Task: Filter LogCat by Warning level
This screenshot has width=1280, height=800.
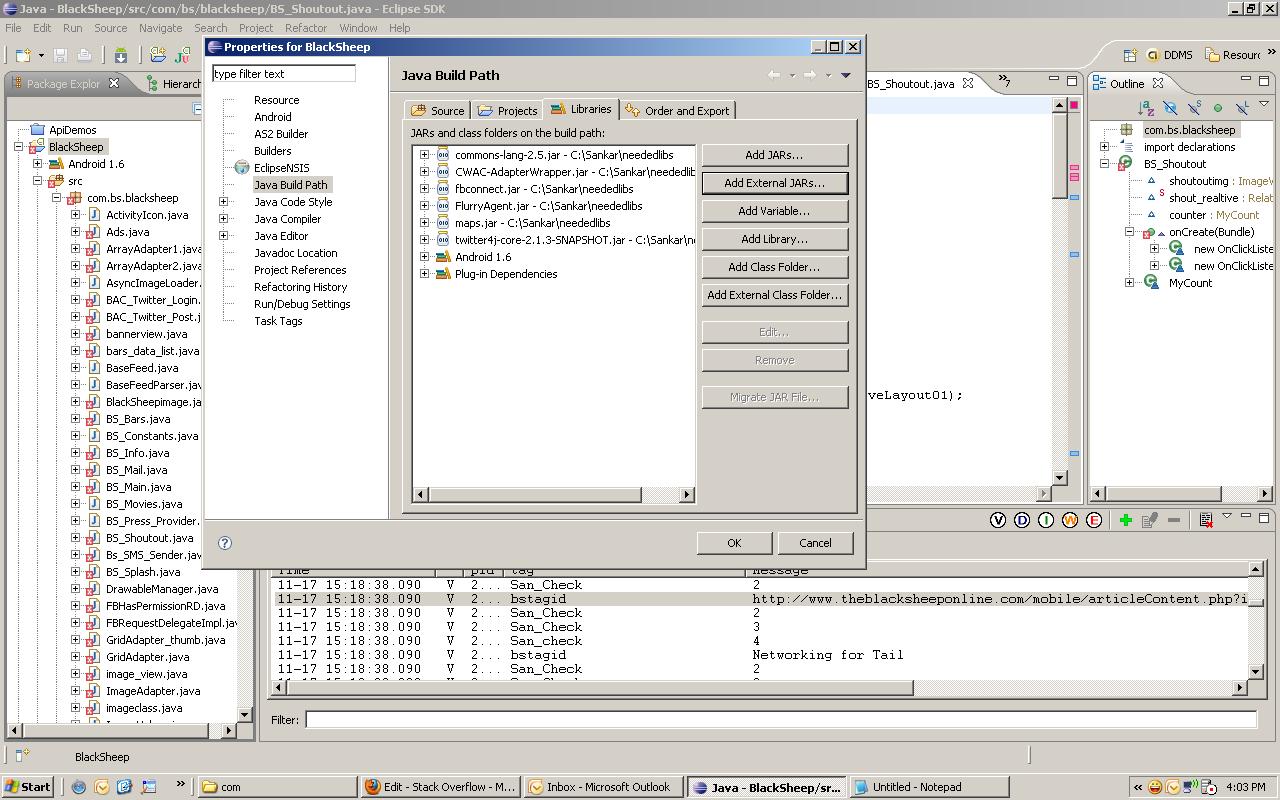Action: (1070, 520)
